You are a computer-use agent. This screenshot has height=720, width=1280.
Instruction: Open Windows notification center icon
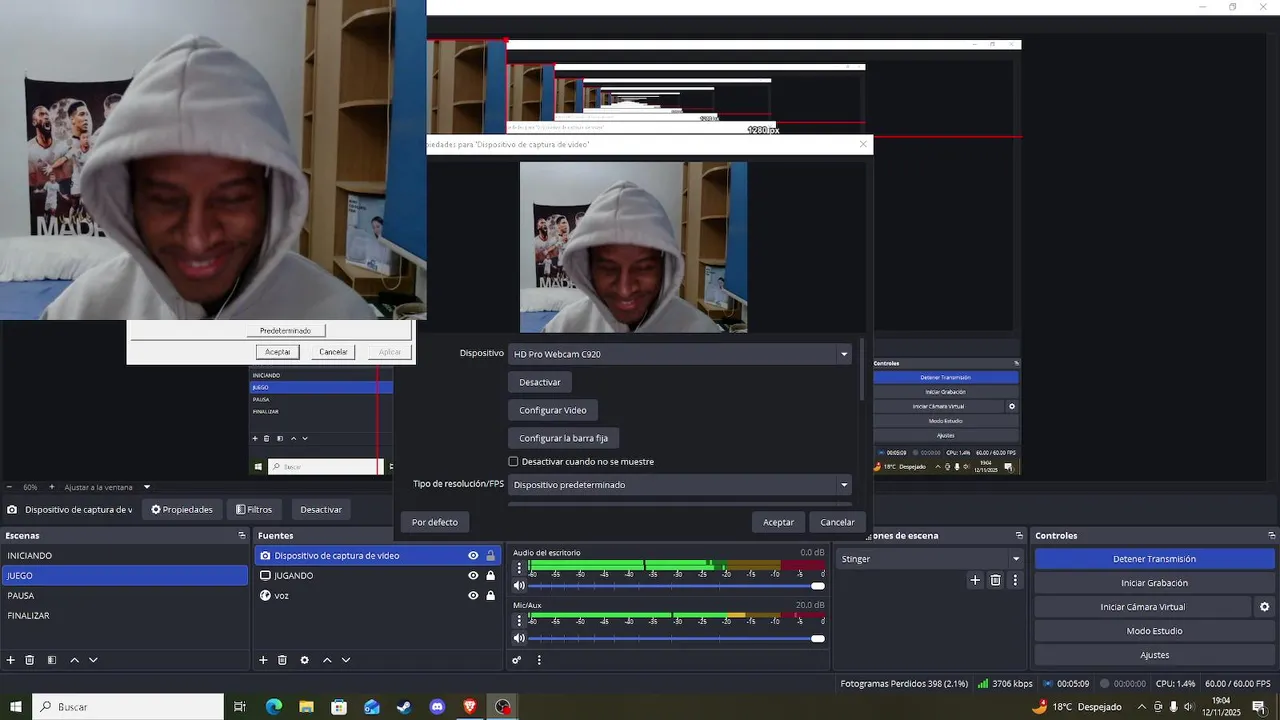(x=1258, y=707)
